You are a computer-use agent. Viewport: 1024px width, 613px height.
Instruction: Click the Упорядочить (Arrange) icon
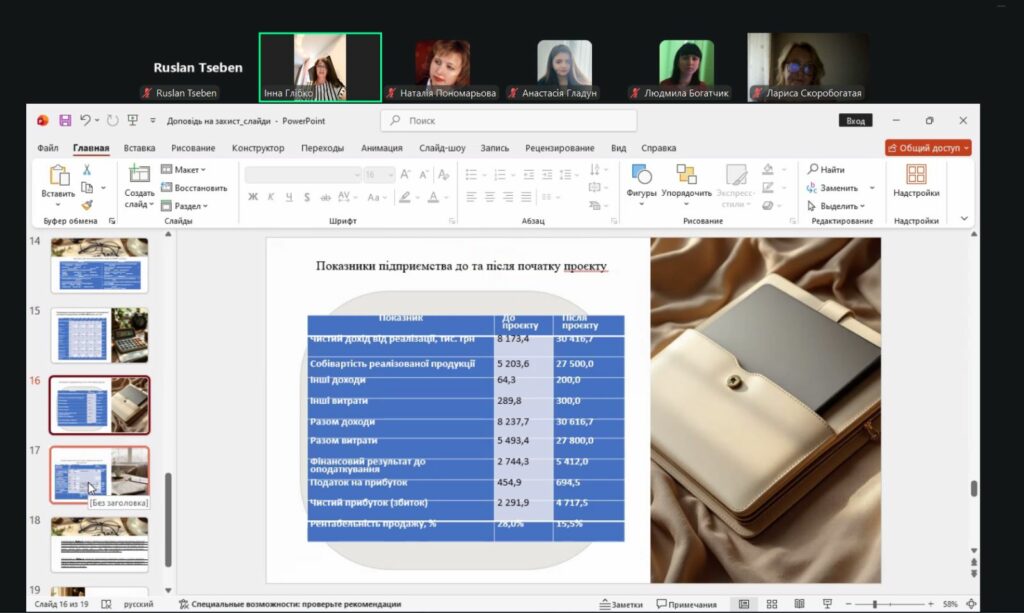pos(686,175)
